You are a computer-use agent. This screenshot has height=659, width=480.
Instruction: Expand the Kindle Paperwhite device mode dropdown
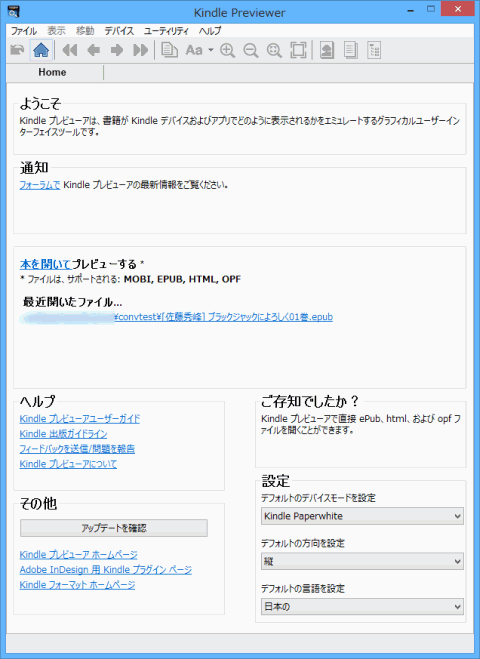tap(362, 516)
